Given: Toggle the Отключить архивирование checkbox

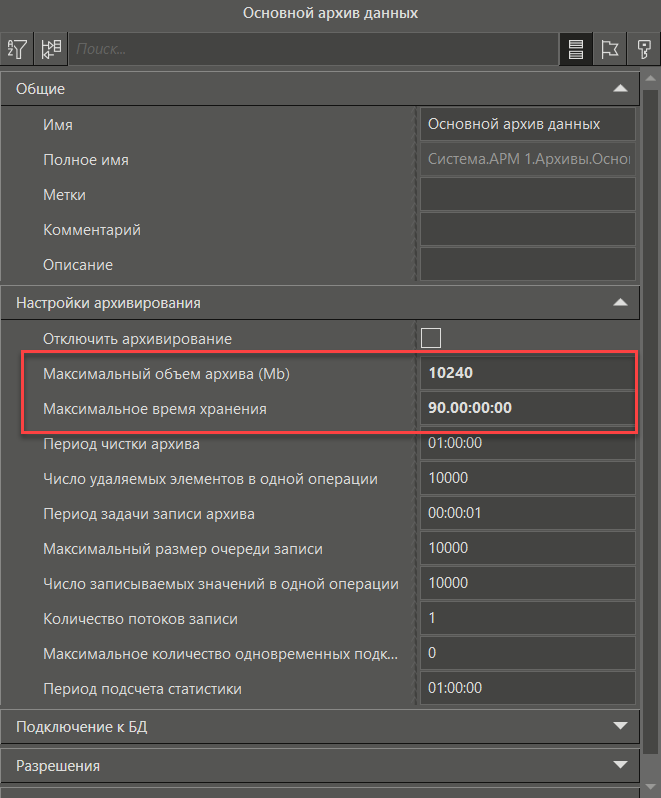Looking at the screenshot, I should click(431, 338).
